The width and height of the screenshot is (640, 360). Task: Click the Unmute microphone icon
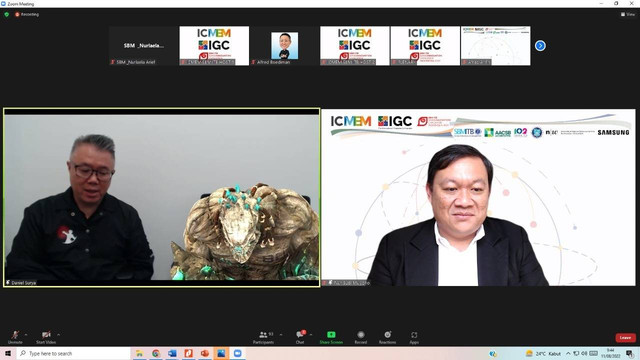15,335
